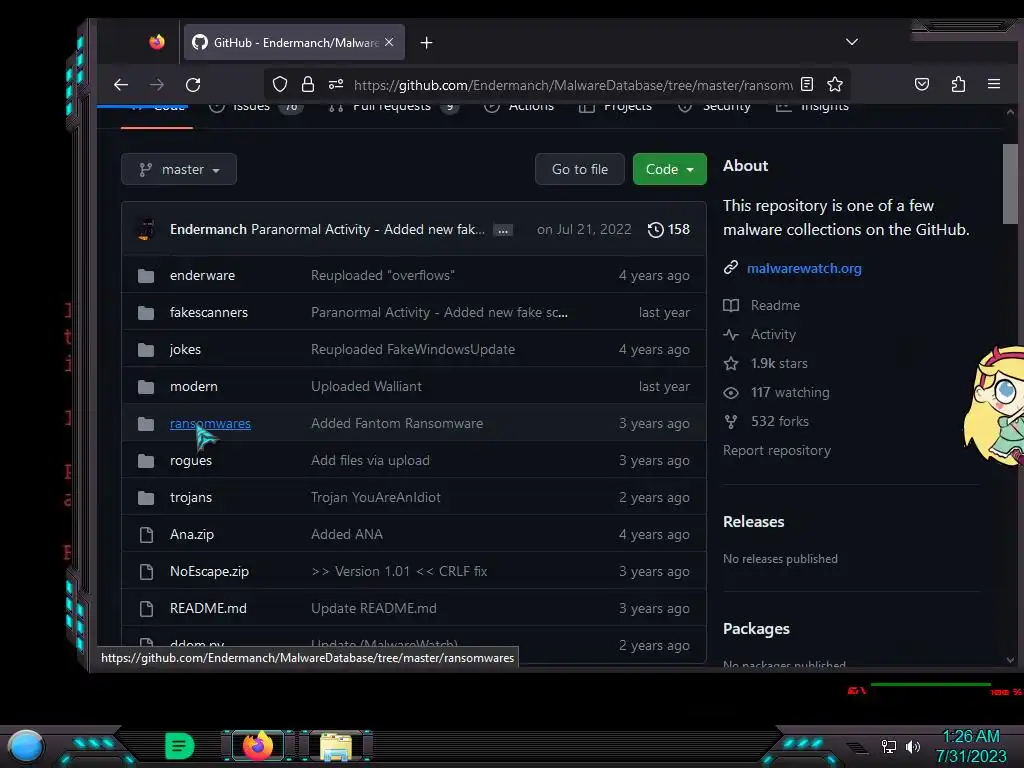Open site permissions icon in address bar

(336, 84)
